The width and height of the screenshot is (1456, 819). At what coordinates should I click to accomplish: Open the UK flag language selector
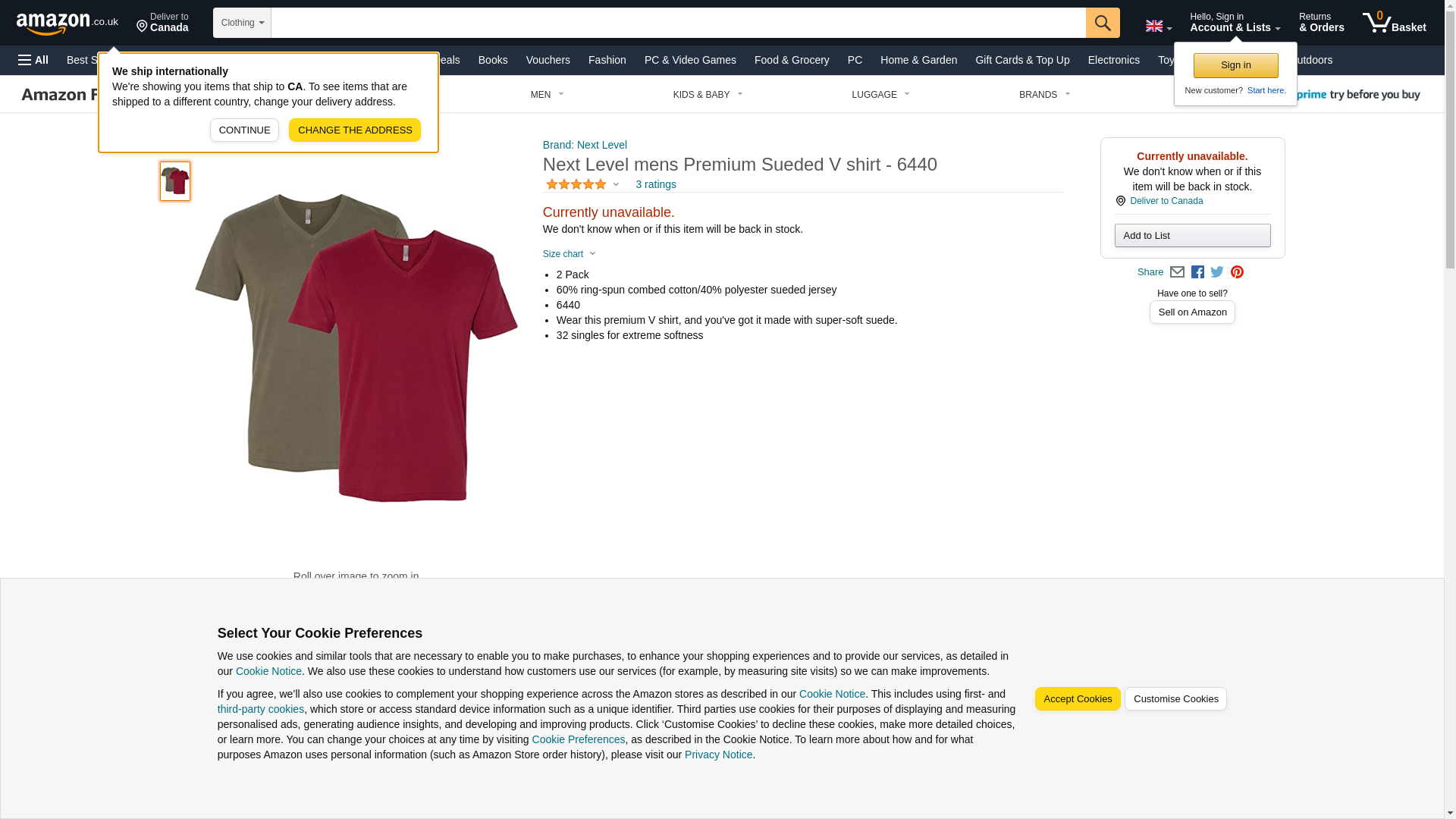[1158, 26]
